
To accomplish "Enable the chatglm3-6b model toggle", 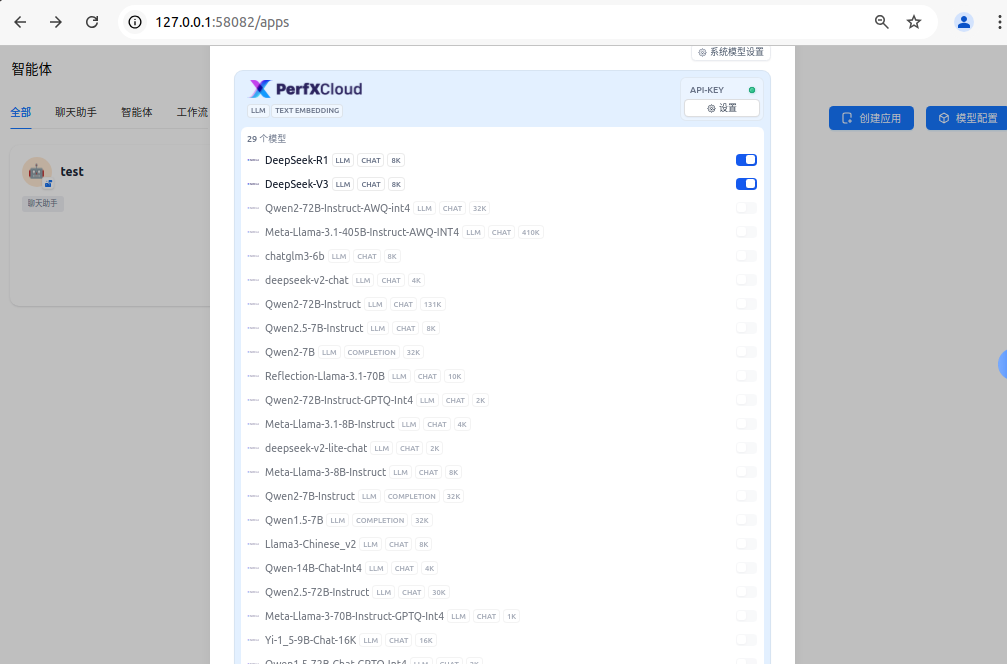I will pos(746,256).
